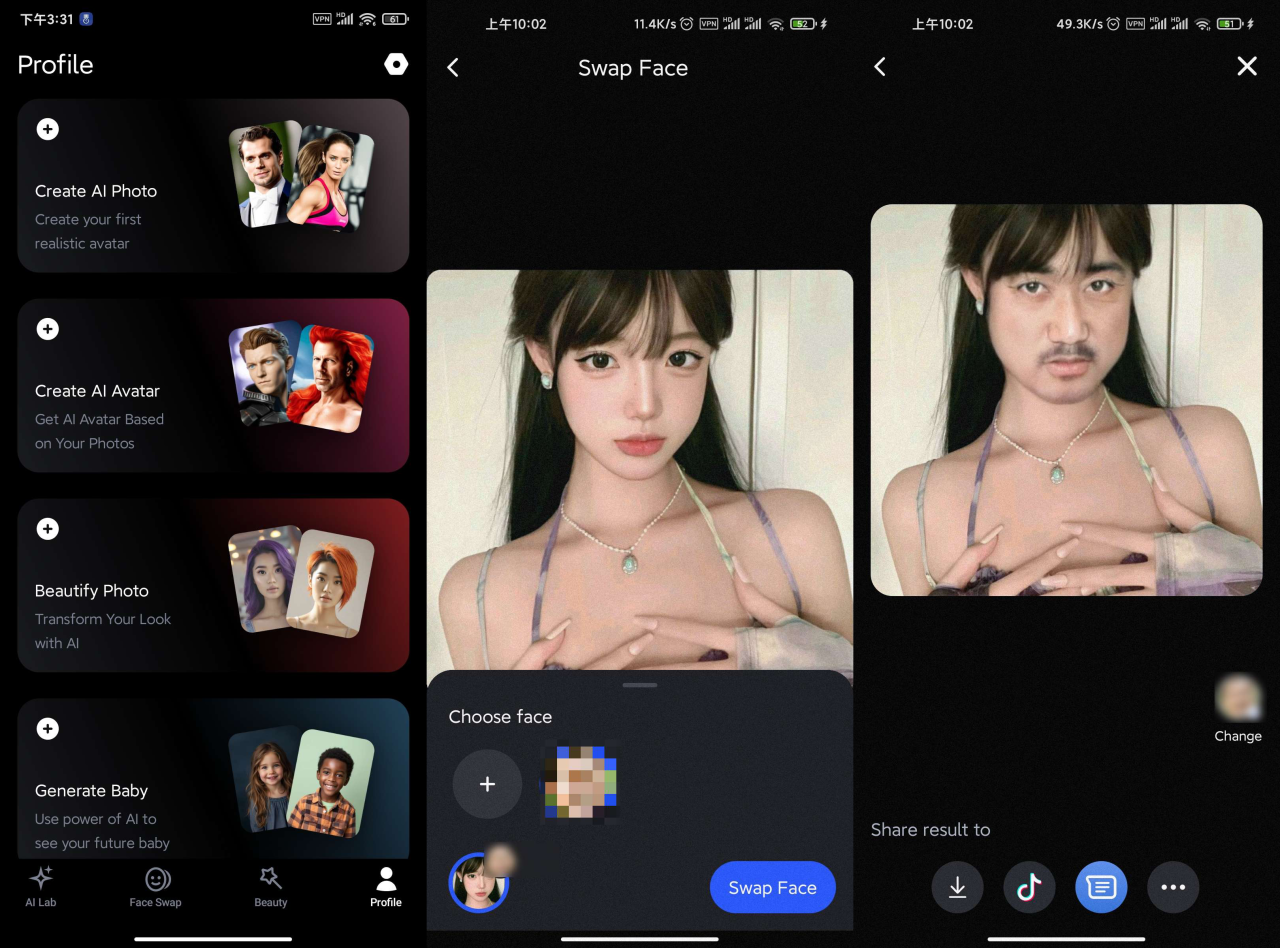This screenshot has height=948, width=1280.
Task: Tap the 'Choose face' heading text
Action: click(500, 716)
